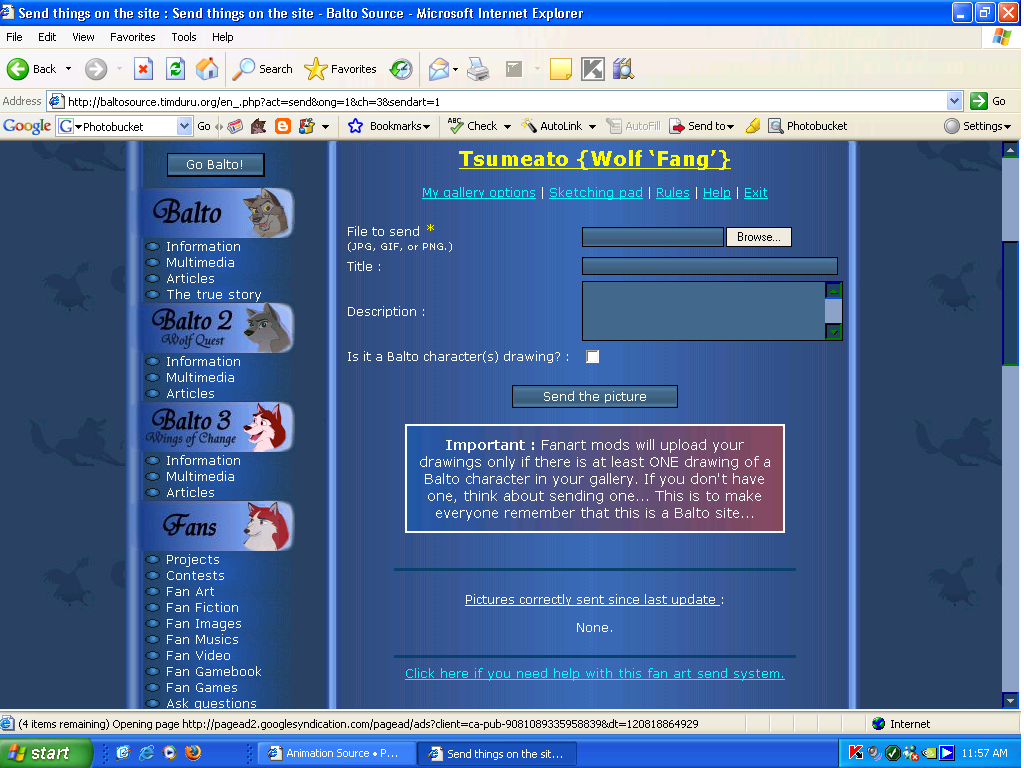Image resolution: width=1024 pixels, height=768 pixels.
Task: Click the yellow sticky note toolbar icon
Action: (x=560, y=69)
